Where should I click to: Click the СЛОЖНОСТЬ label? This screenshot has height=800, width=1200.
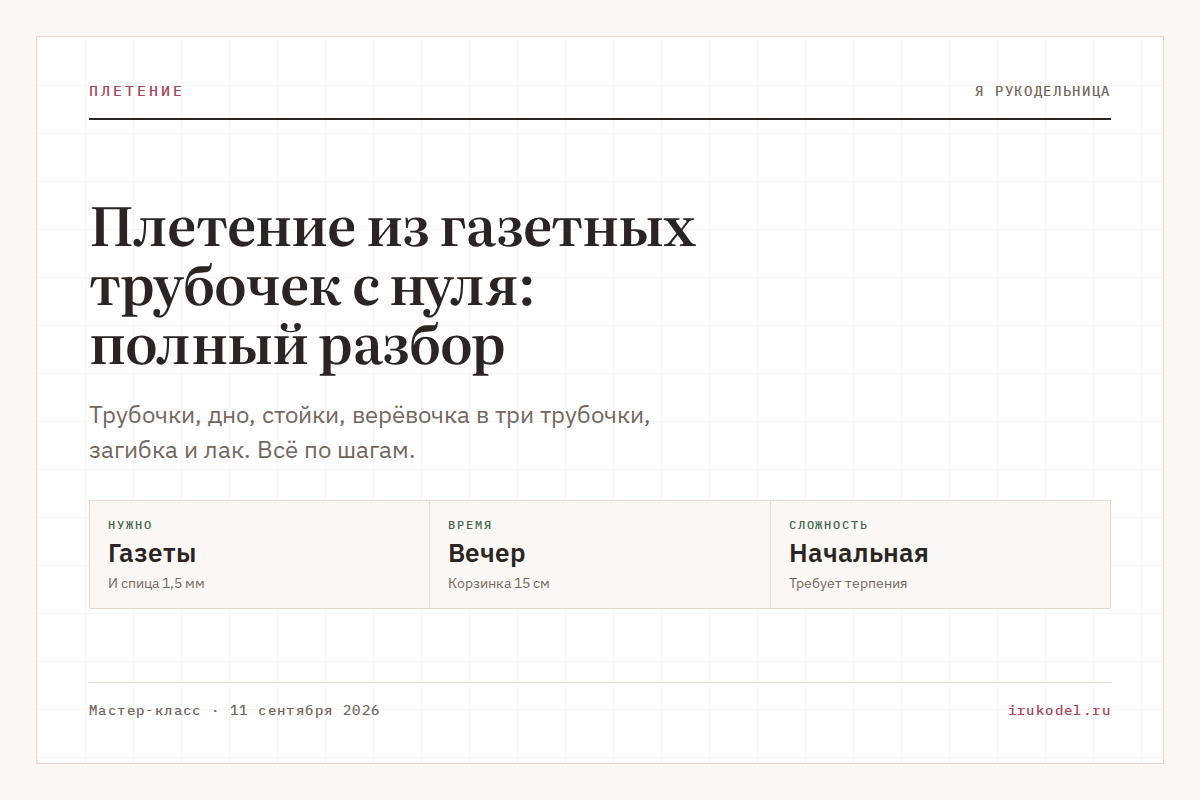828,525
